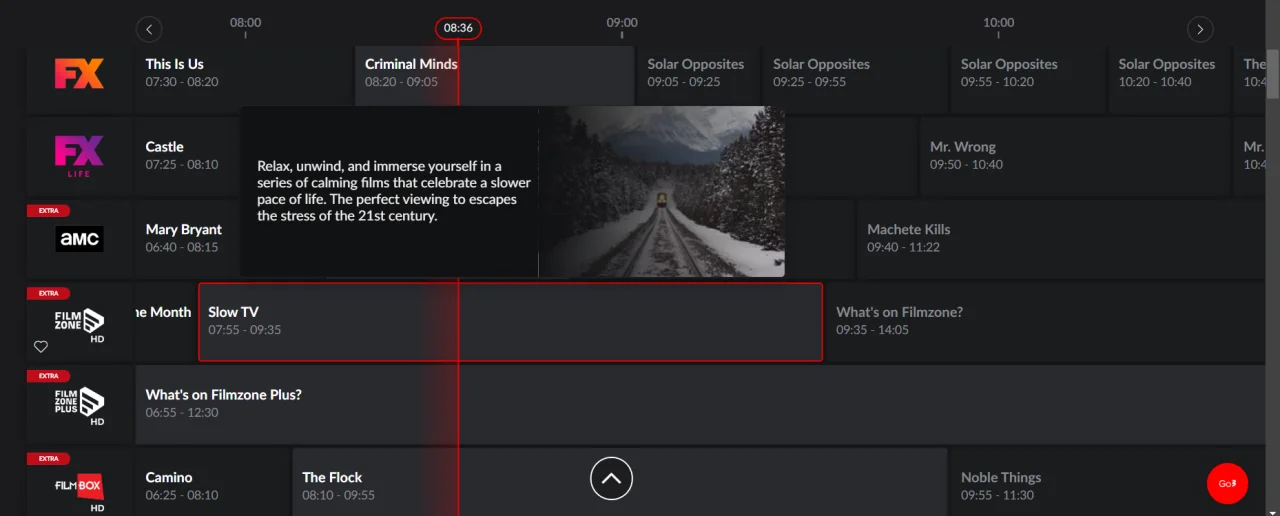Open the Filmzone Plus HD channel logo
Viewport: 1280px width, 516px height.
[x=80, y=406]
